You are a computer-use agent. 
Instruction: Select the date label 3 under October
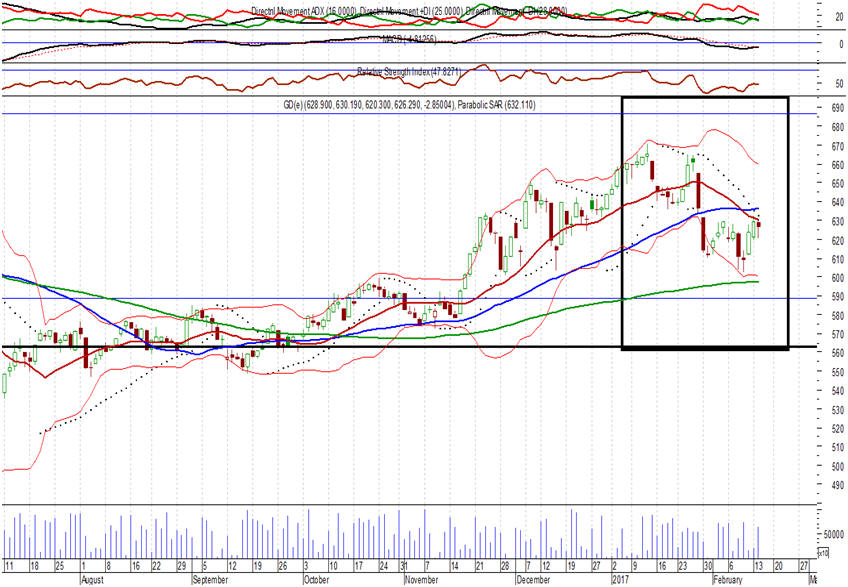pos(306,566)
